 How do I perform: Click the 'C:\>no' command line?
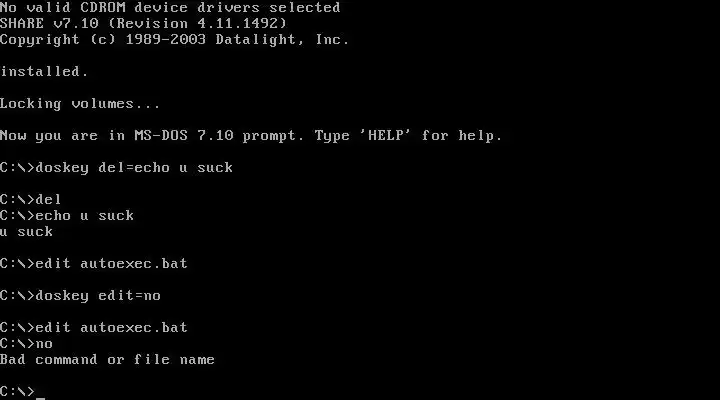point(27,344)
